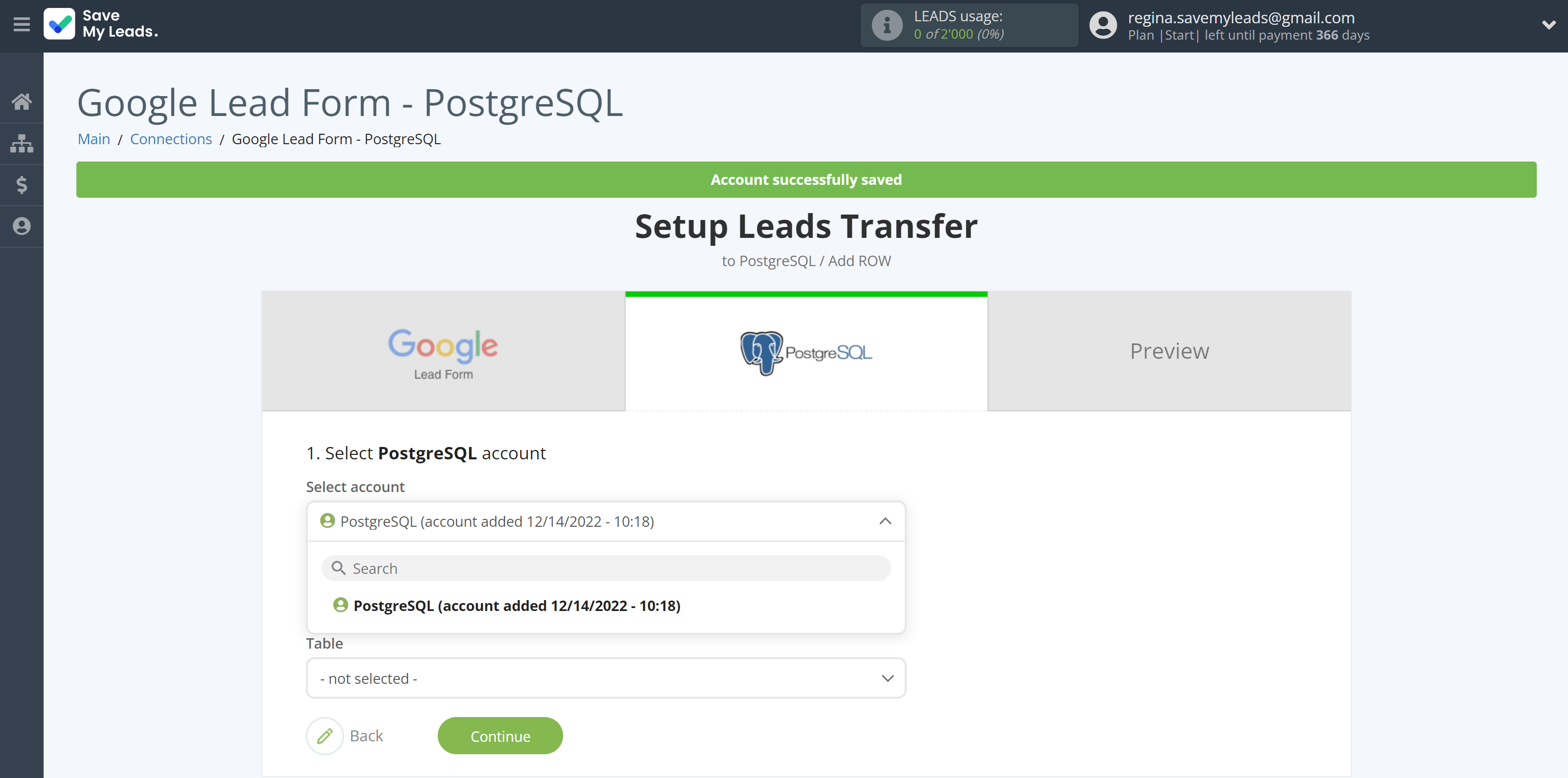Click the Continue button
Screen dimensions: 1568x778
pos(500,735)
